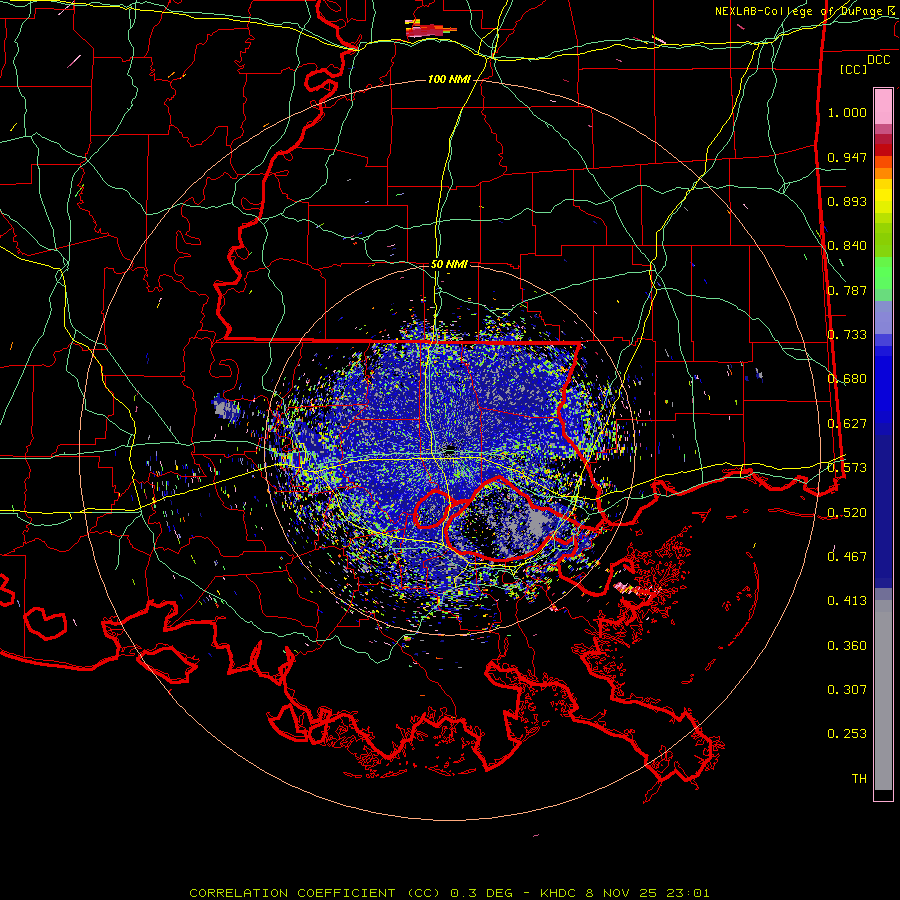Image resolution: width=900 pixels, height=900 pixels.
Task: Click the radar site at ring center
Action: [450, 448]
